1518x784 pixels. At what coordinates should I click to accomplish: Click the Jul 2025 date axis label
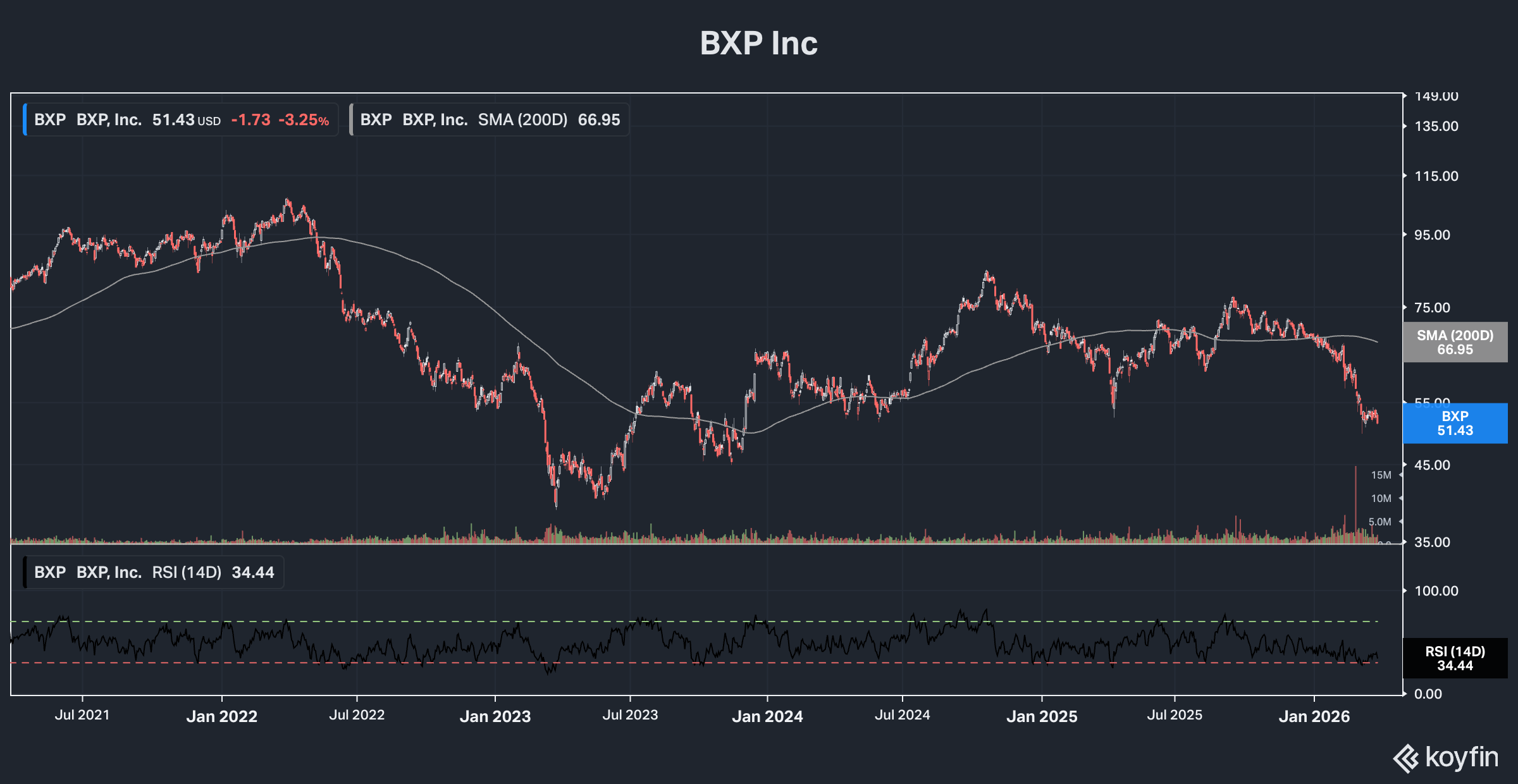[x=1175, y=715]
